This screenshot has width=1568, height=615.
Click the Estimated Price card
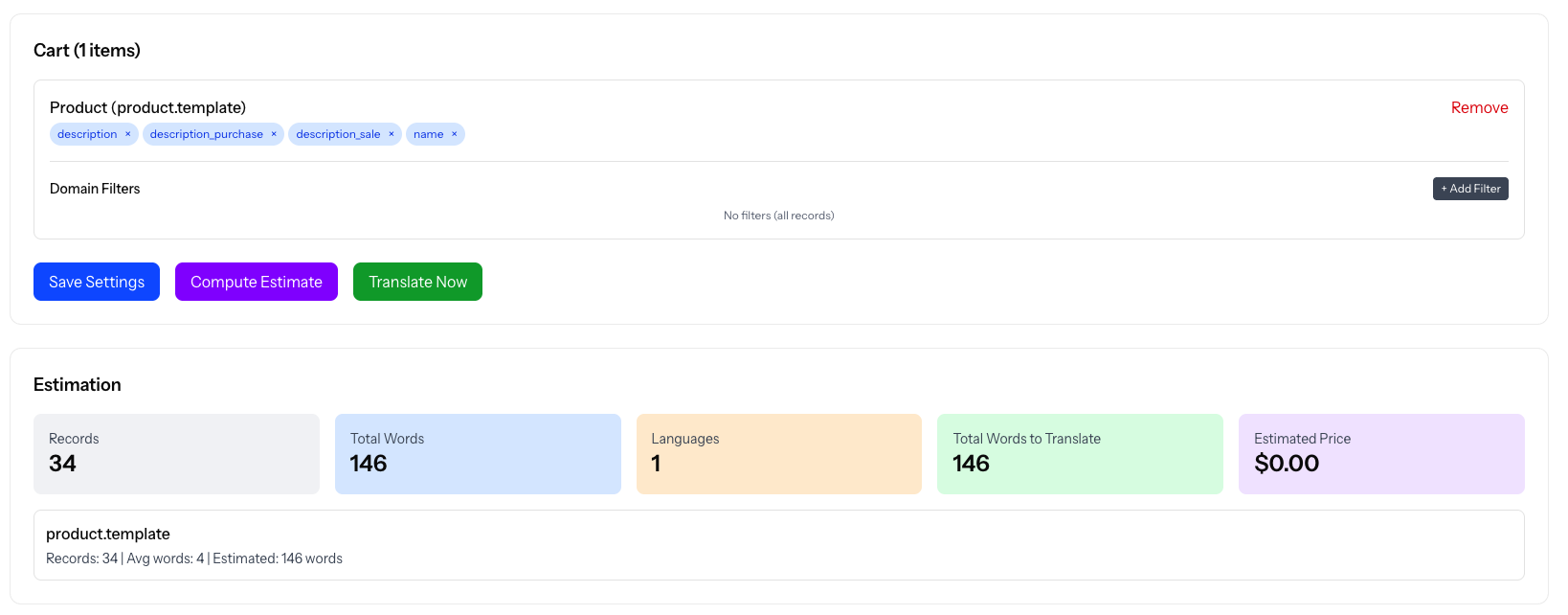click(1380, 454)
